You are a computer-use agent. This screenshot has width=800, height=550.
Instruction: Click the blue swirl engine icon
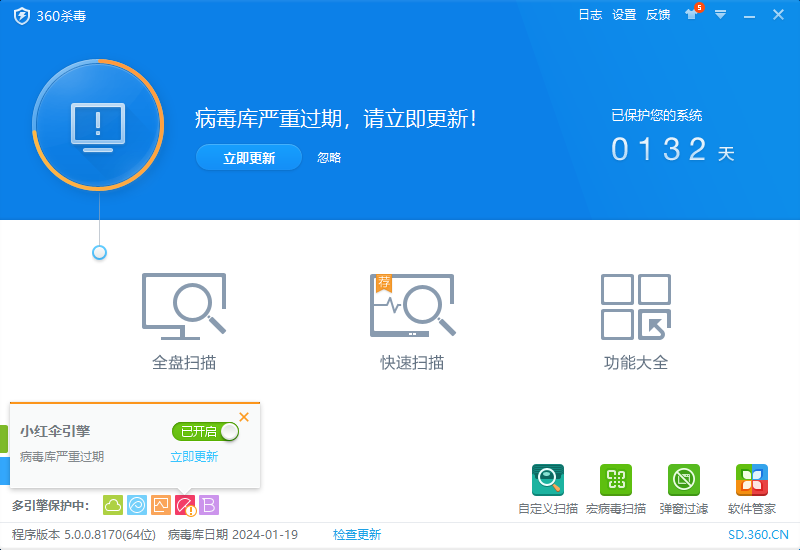(x=137, y=505)
